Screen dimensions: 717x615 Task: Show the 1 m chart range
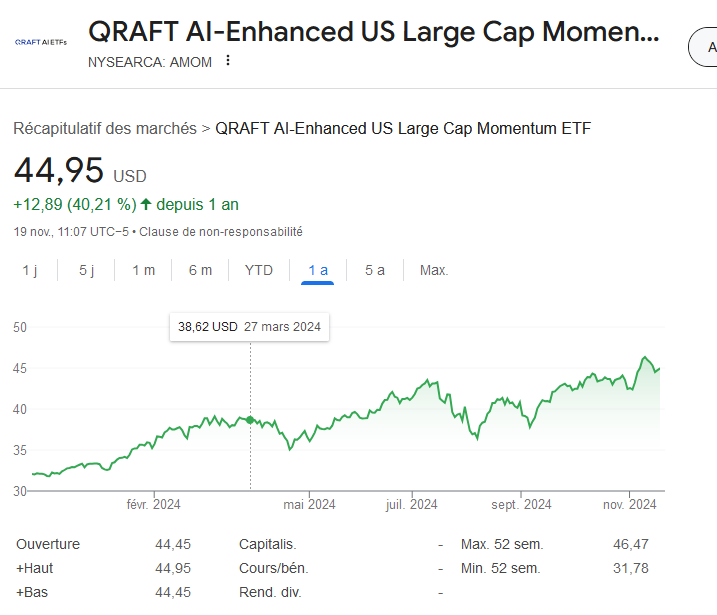[x=144, y=270]
